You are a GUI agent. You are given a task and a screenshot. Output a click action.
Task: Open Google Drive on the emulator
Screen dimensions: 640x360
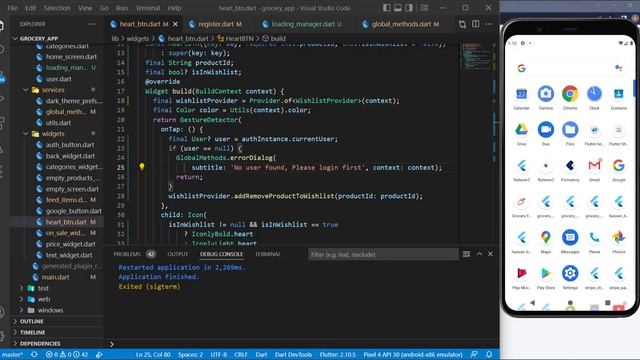point(521,130)
